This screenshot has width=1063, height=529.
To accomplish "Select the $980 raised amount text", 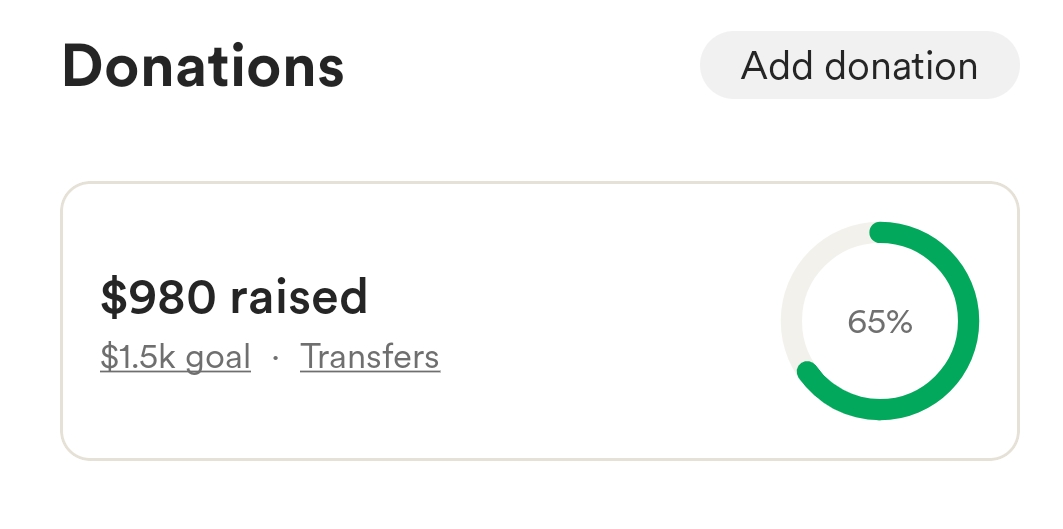I will click(234, 297).
